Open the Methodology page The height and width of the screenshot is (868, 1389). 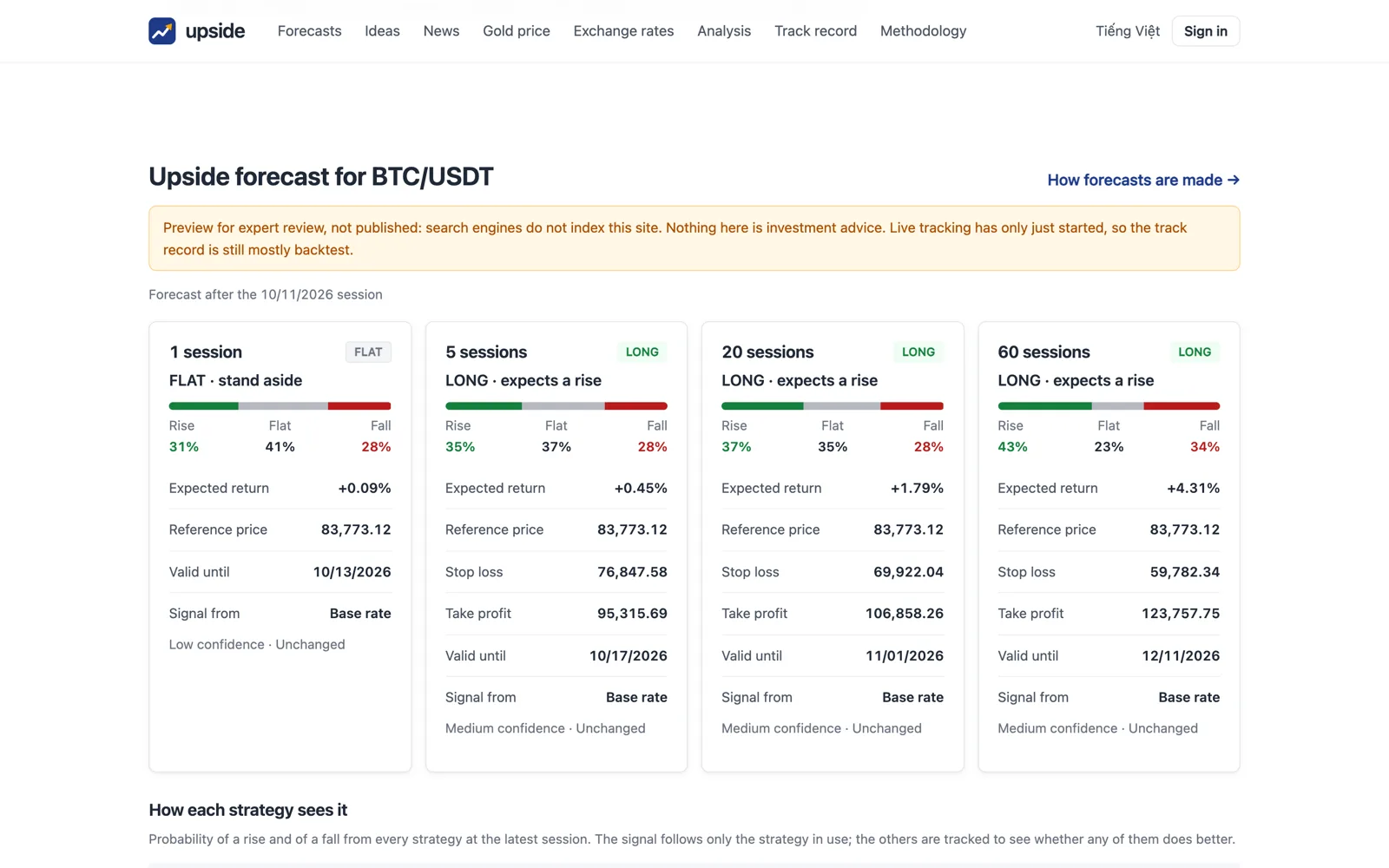(923, 31)
